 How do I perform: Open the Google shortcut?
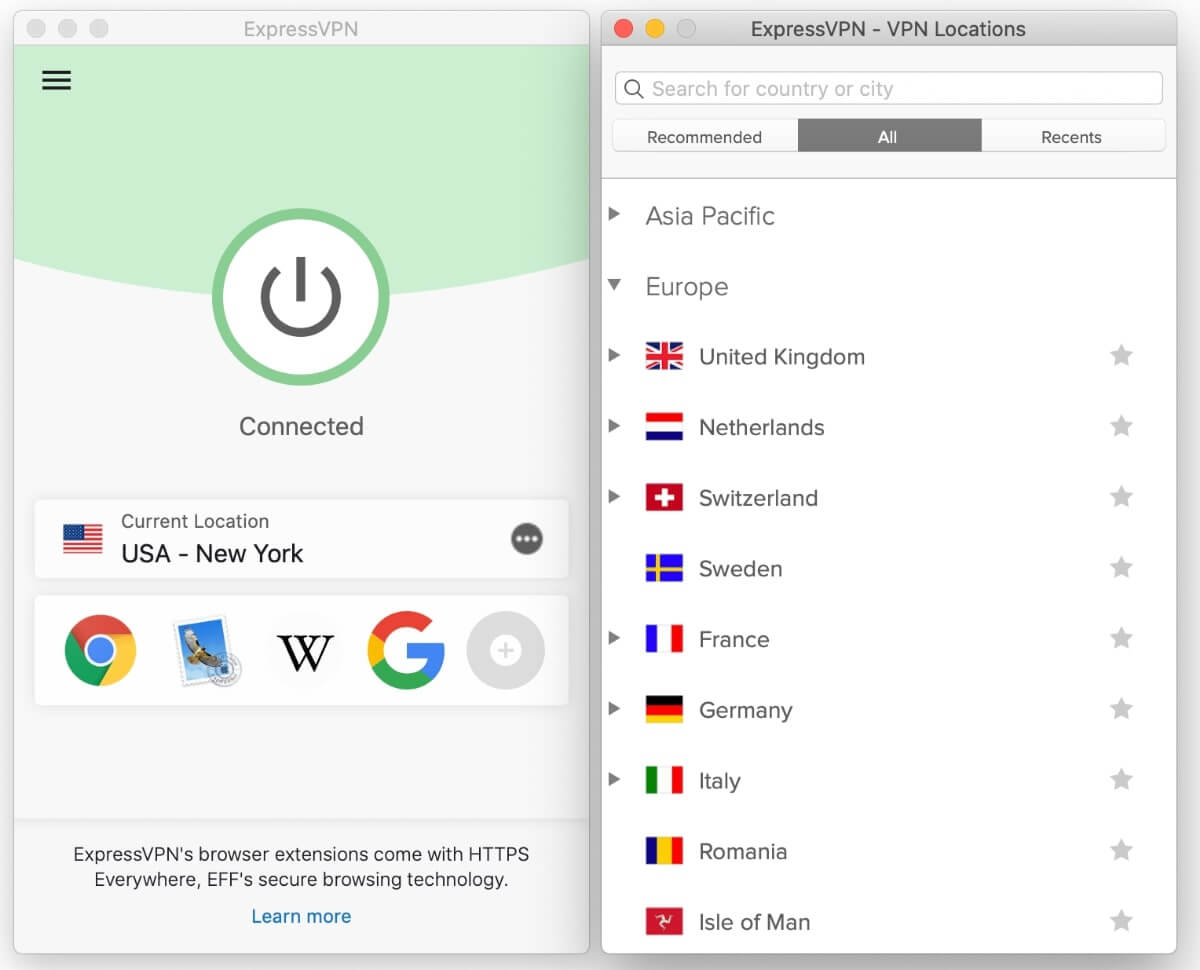[x=405, y=651]
